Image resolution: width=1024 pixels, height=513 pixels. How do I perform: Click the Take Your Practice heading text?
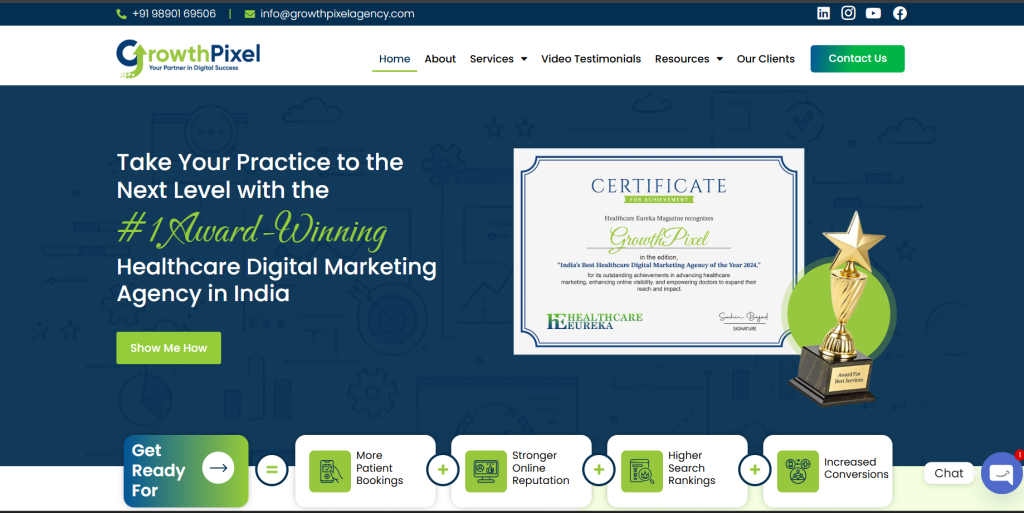click(x=260, y=176)
